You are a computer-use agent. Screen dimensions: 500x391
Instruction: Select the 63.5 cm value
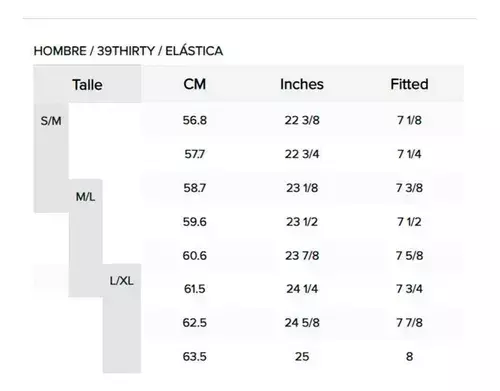[195, 357]
